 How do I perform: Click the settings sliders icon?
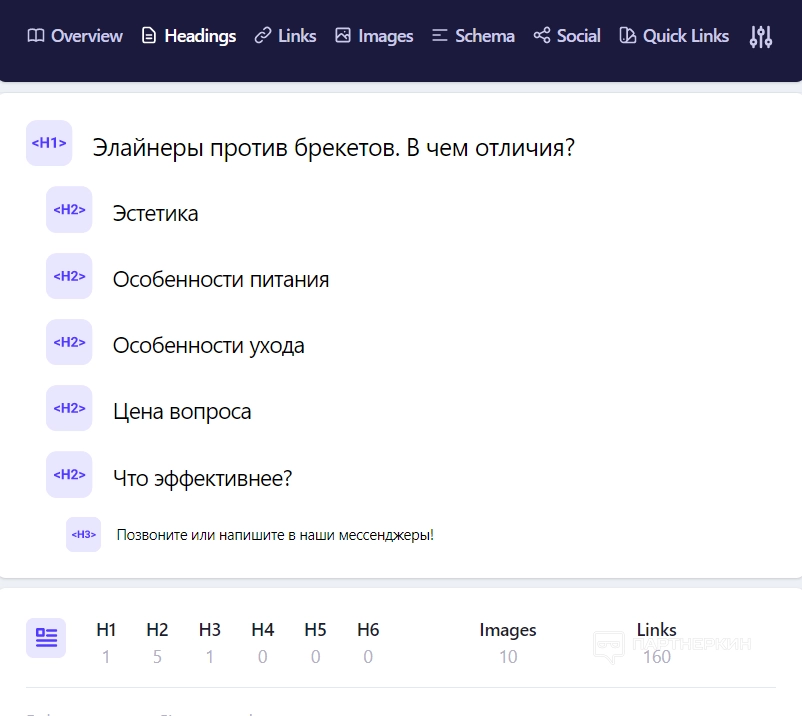tap(761, 37)
